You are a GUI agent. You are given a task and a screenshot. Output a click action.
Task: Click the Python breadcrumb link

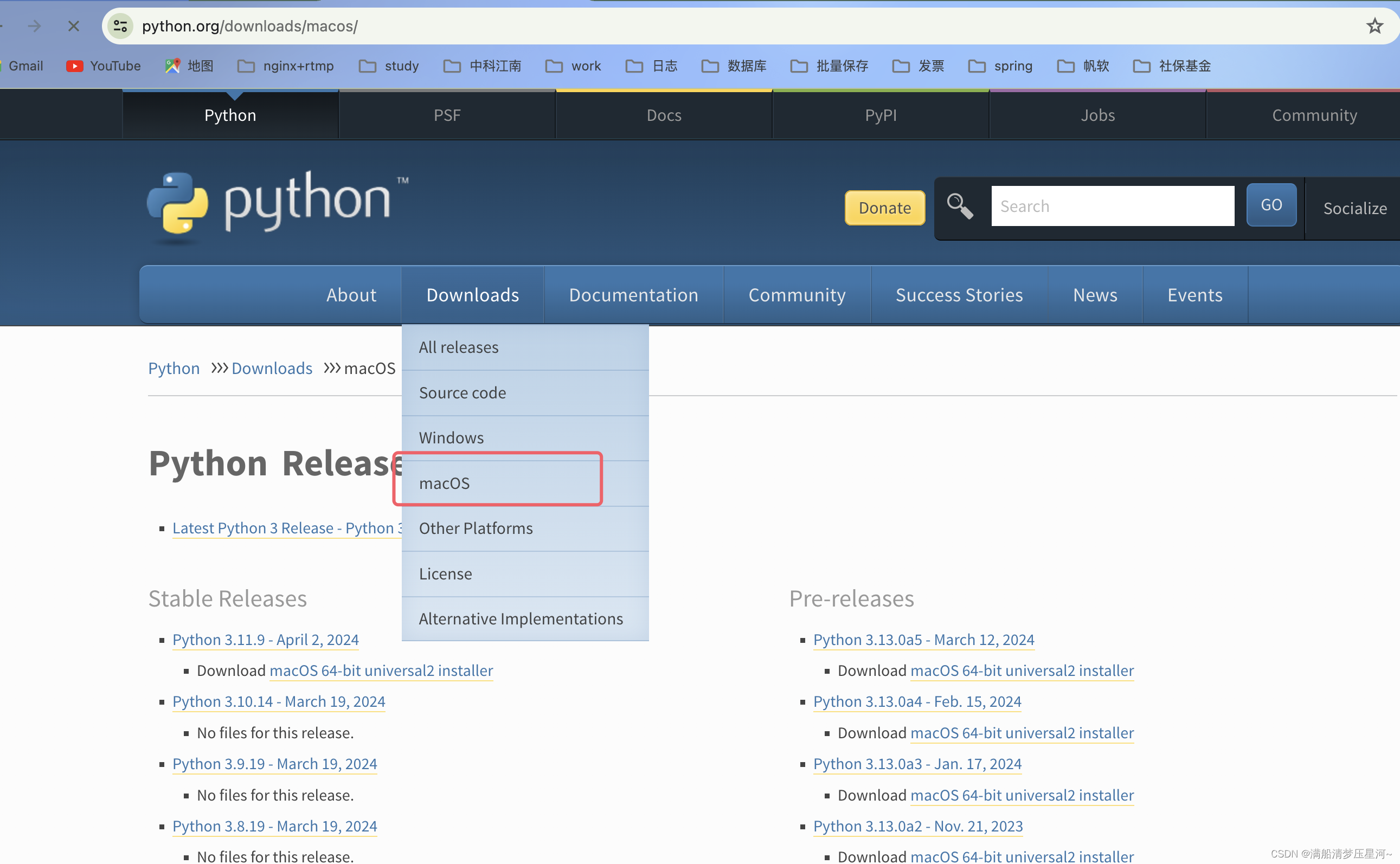click(174, 368)
